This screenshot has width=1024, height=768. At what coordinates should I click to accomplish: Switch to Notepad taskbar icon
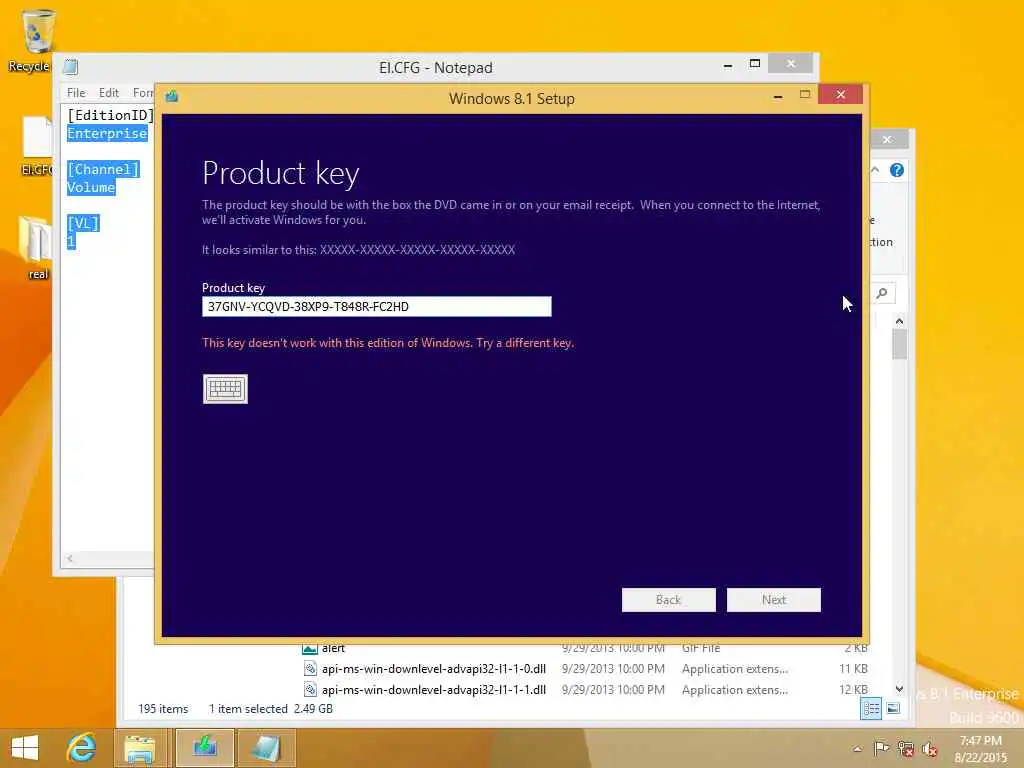[266, 748]
